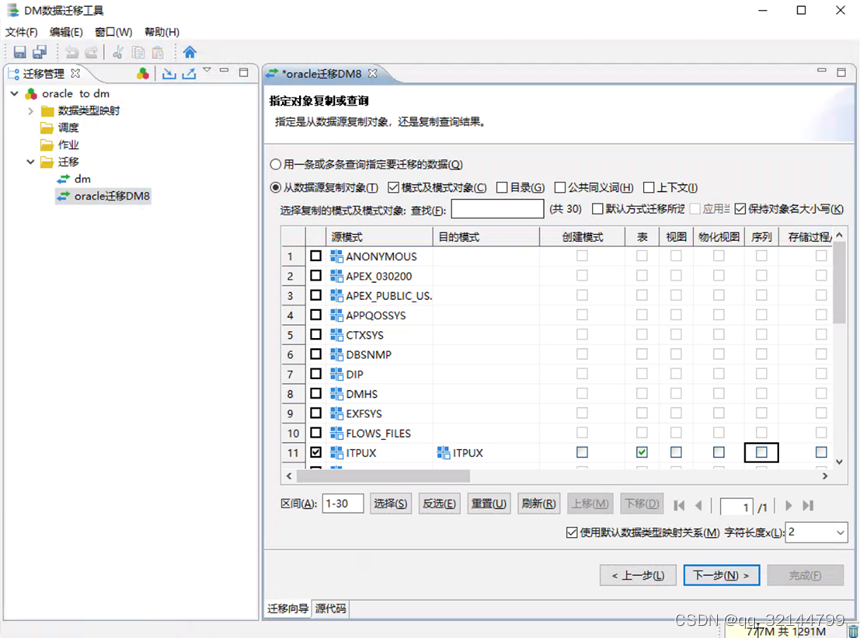Open the 文件 menu
This screenshot has width=860, height=638.
[x=21, y=32]
